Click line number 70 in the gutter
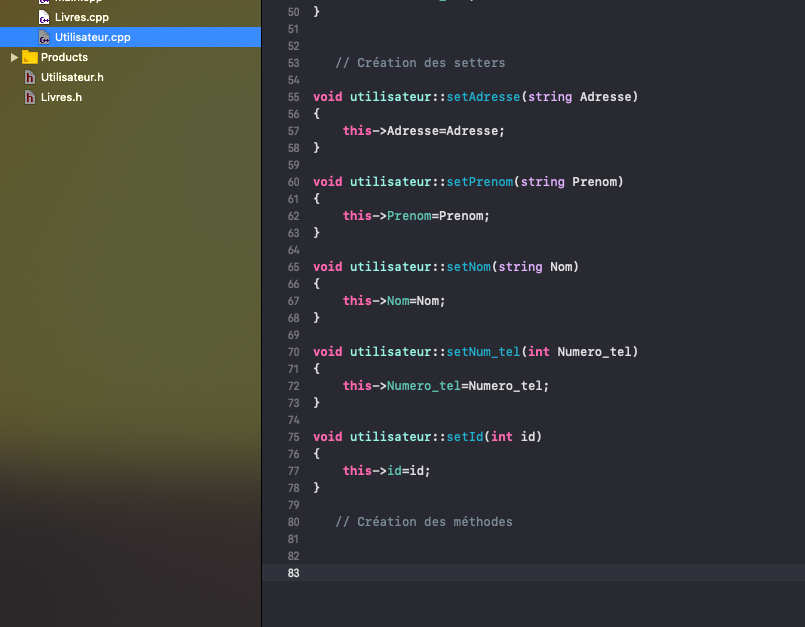805x627 pixels. (293, 352)
